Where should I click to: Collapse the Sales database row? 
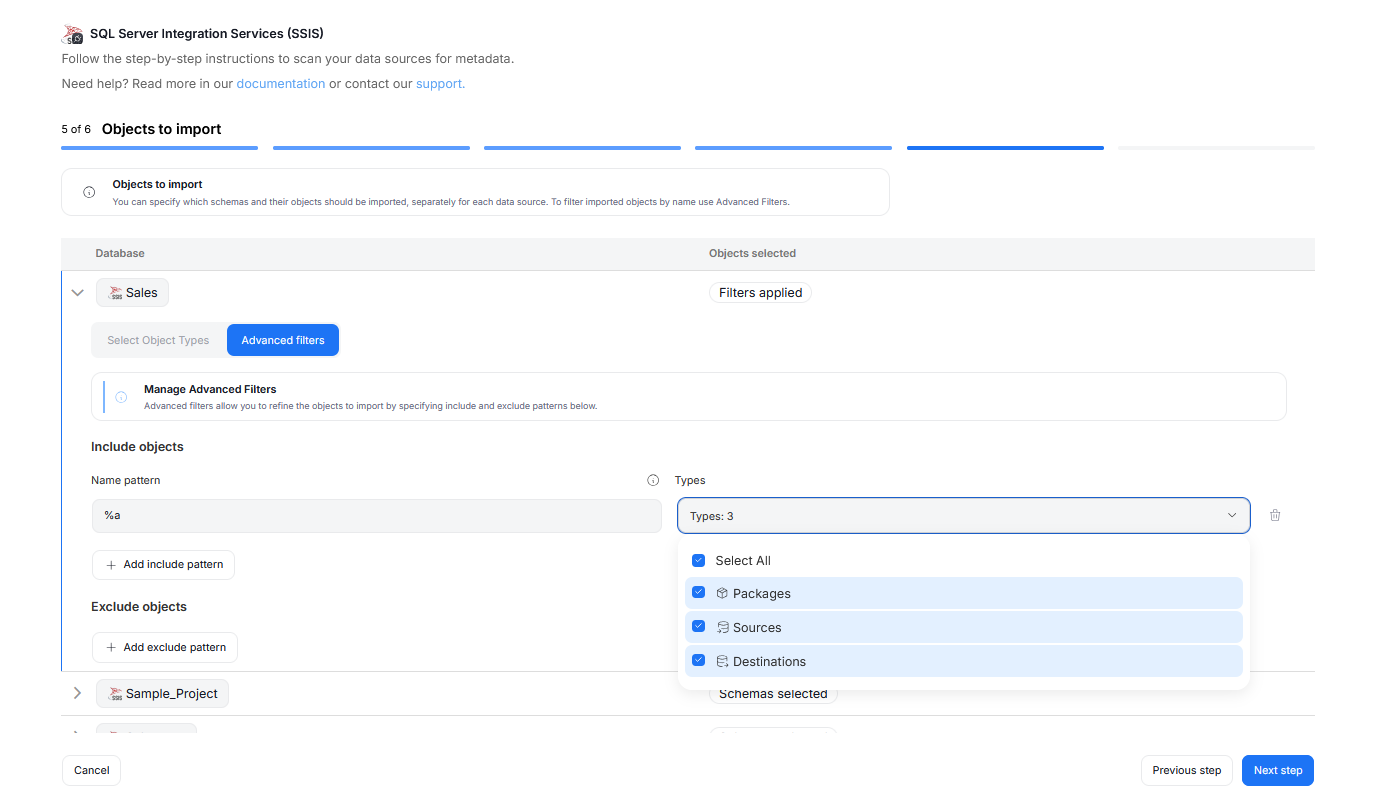(77, 293)
